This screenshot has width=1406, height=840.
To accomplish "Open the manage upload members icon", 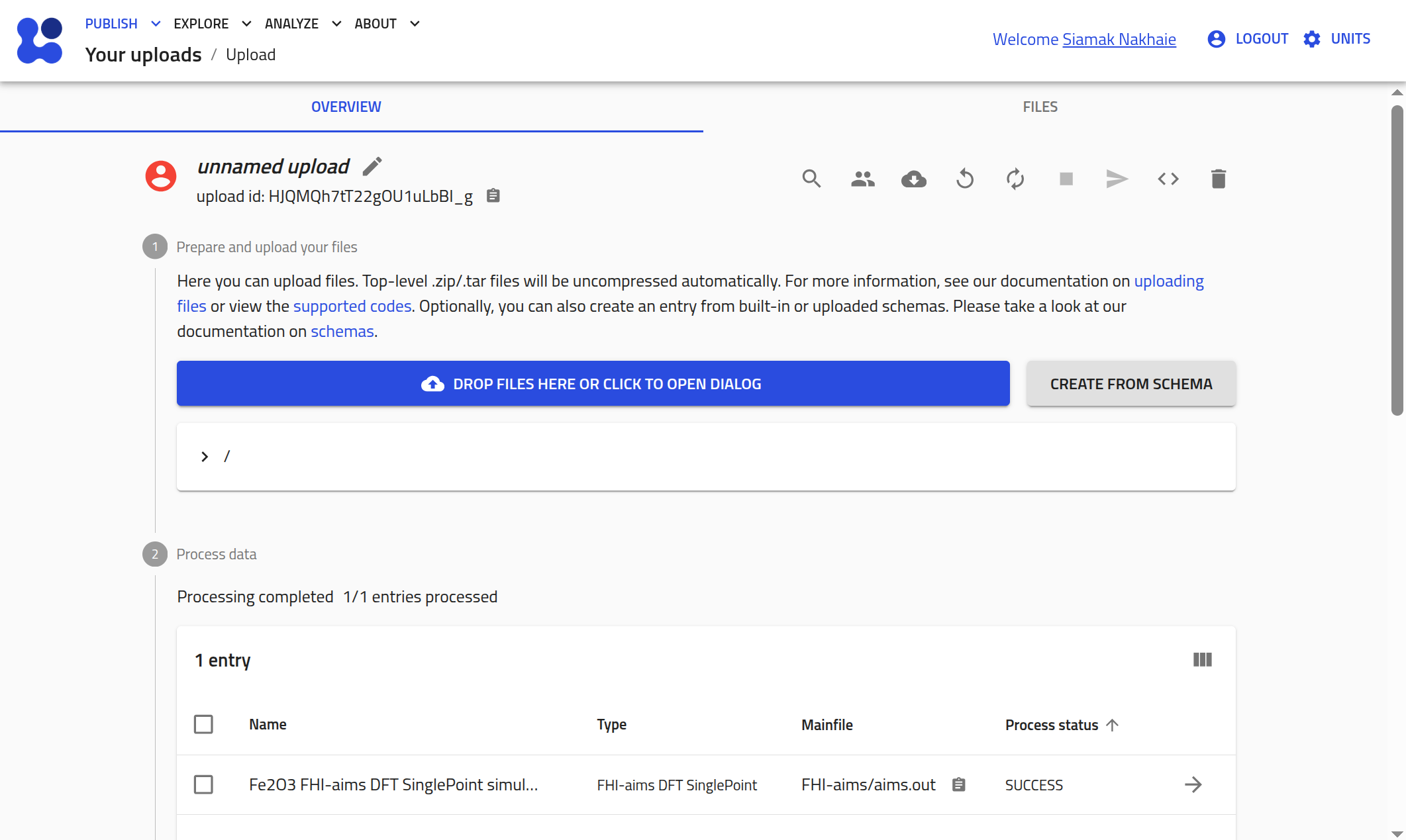I will point(862,179).
